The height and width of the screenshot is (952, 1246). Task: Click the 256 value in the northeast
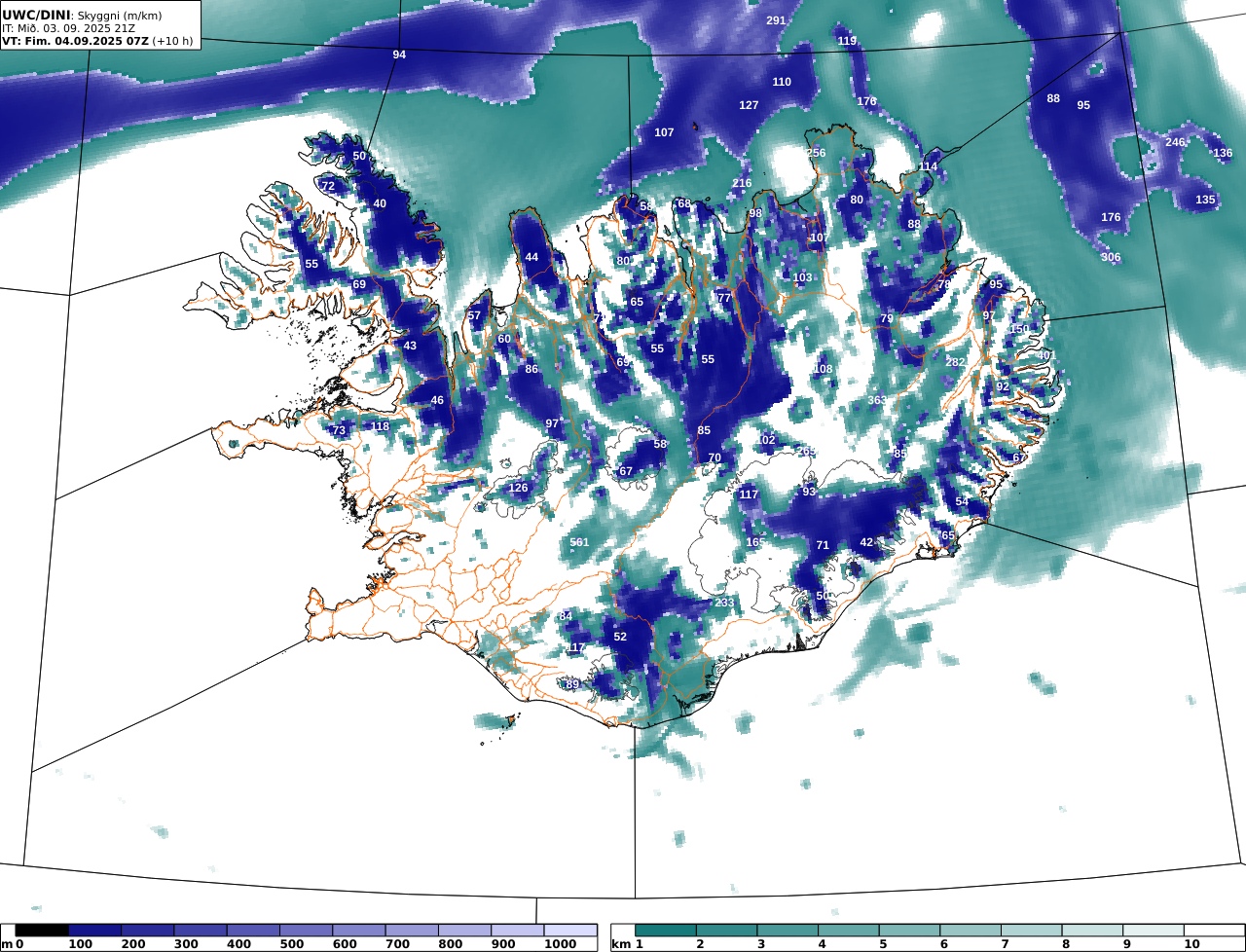click(816, 153)
